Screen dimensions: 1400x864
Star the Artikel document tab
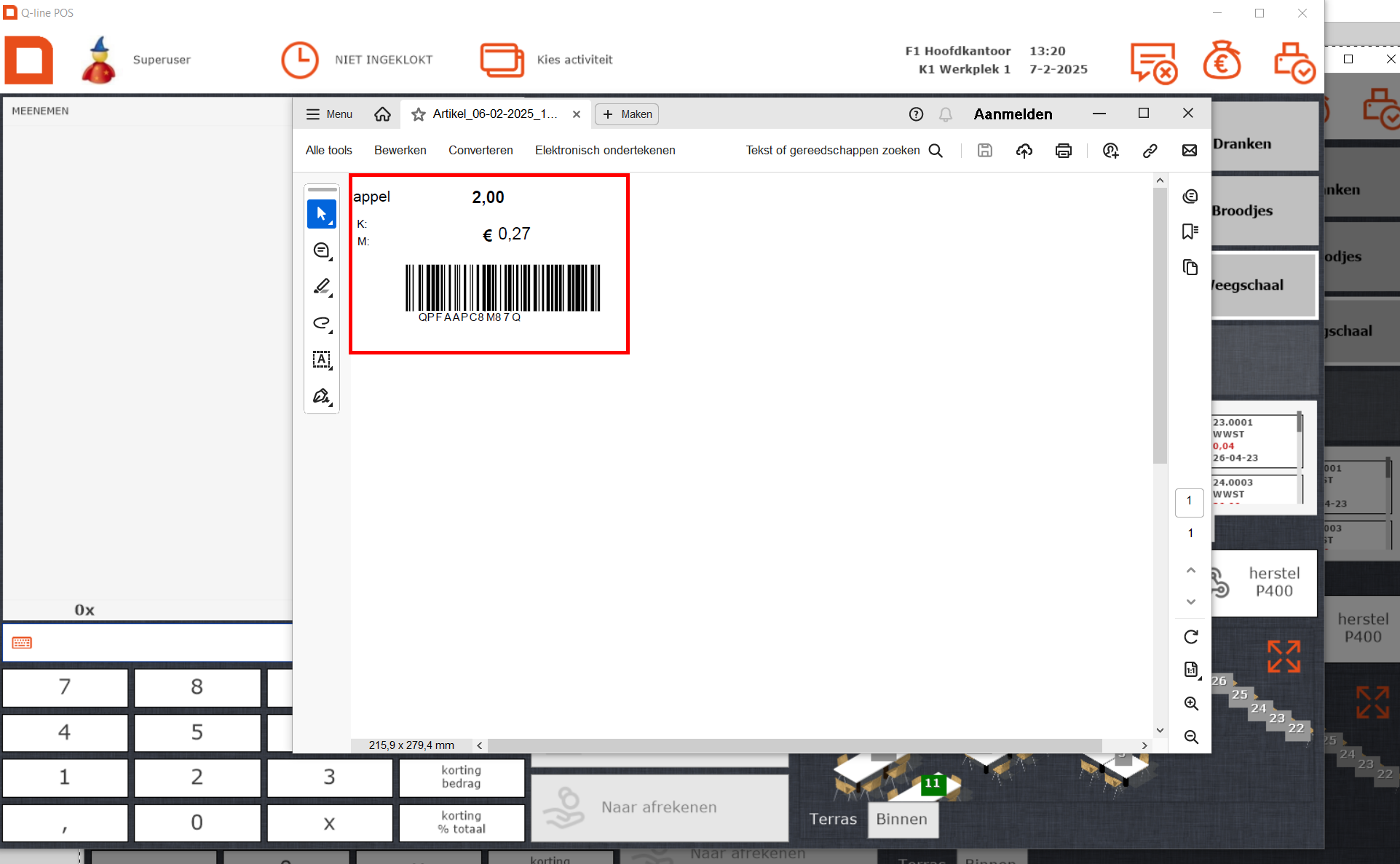419,114
